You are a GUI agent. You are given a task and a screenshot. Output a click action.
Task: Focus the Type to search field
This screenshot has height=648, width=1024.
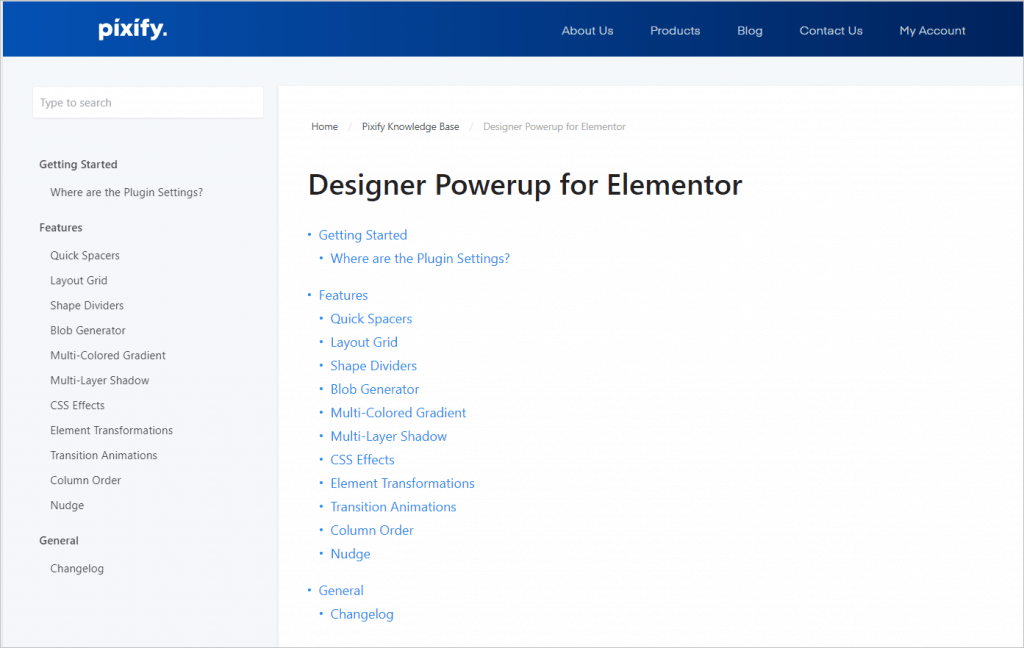pyautogui.click(x=148, y=103)
